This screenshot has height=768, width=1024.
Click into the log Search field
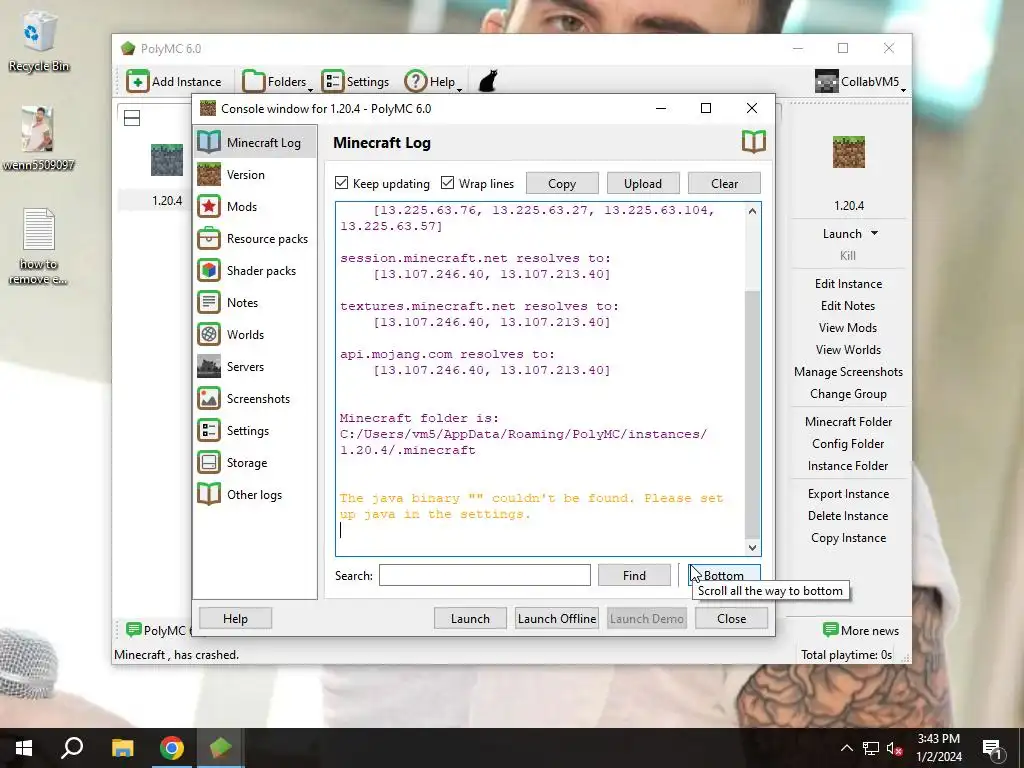tap(485, 575)
